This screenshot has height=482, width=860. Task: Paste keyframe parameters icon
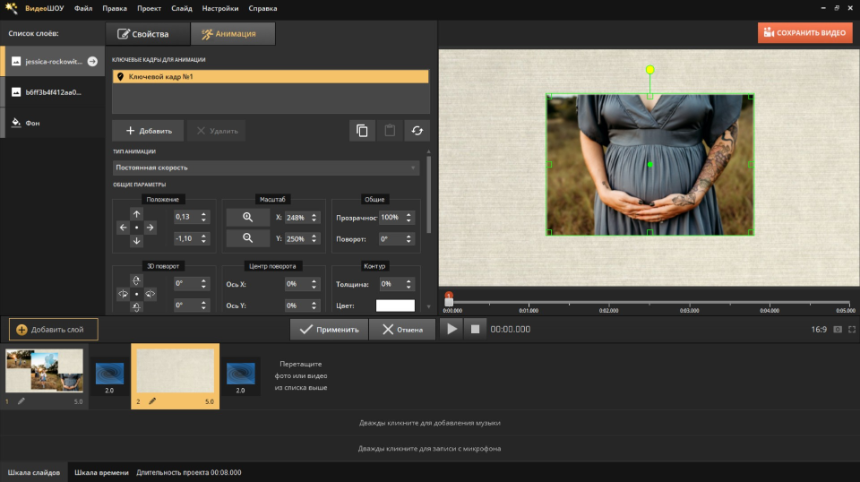pos(389,131)
